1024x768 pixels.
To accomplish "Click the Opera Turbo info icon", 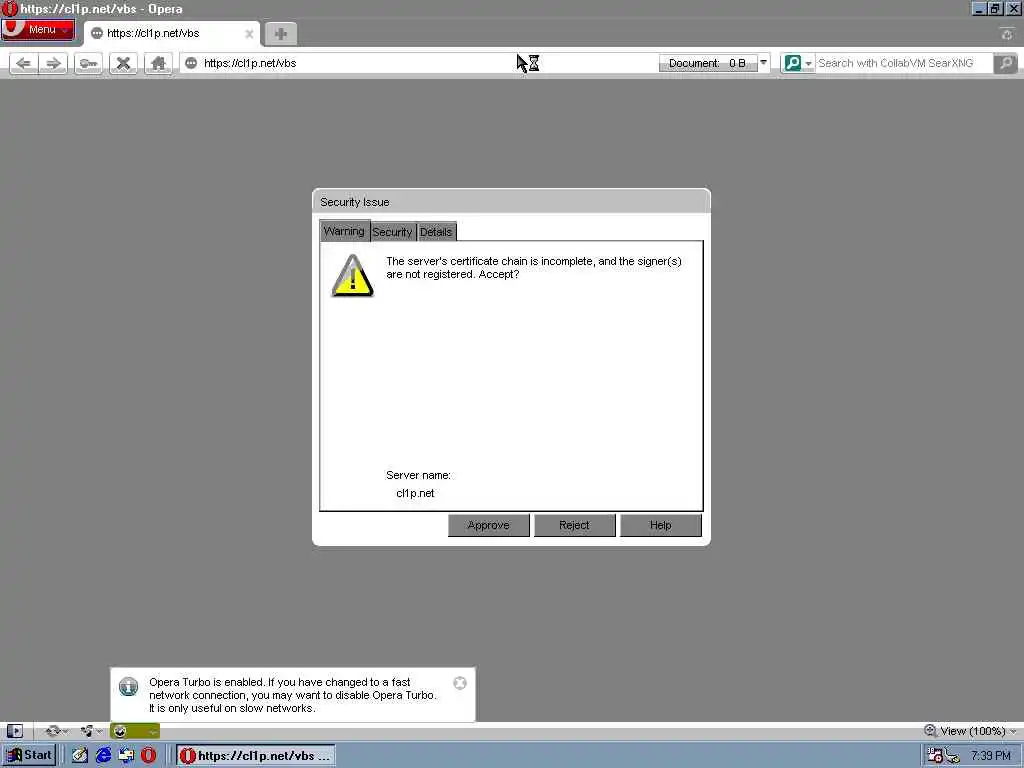I will pyautogui.click(x=129, y=686).
